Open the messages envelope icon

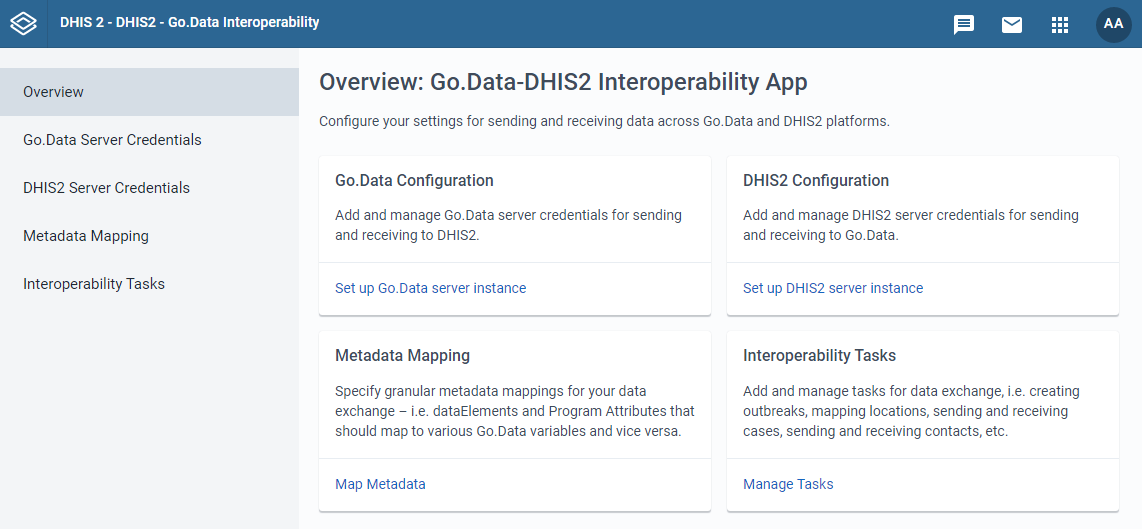pyautogui.click(x=1012, y=25)
